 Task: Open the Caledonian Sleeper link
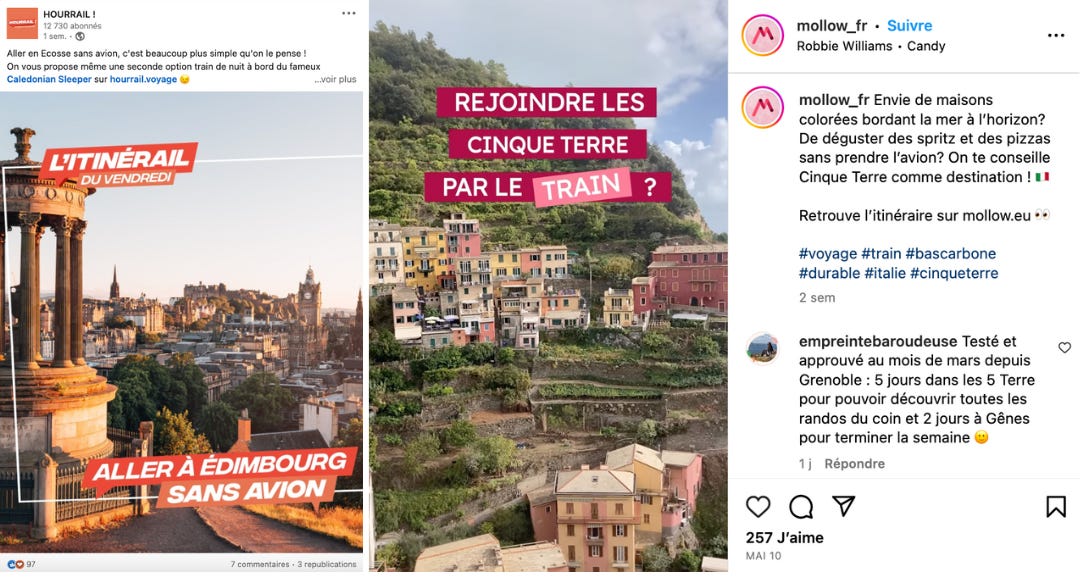(49, 79)
